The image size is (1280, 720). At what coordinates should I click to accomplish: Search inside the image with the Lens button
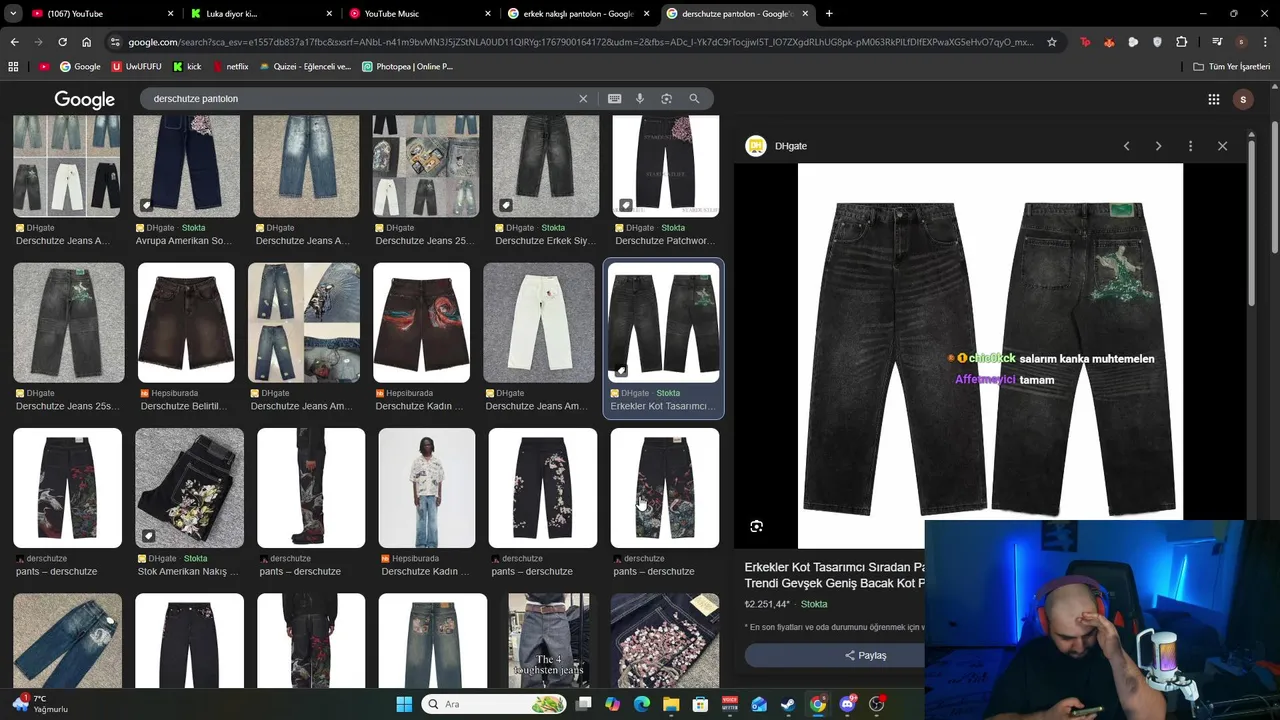pyautogui.click(x=756, y=526)
